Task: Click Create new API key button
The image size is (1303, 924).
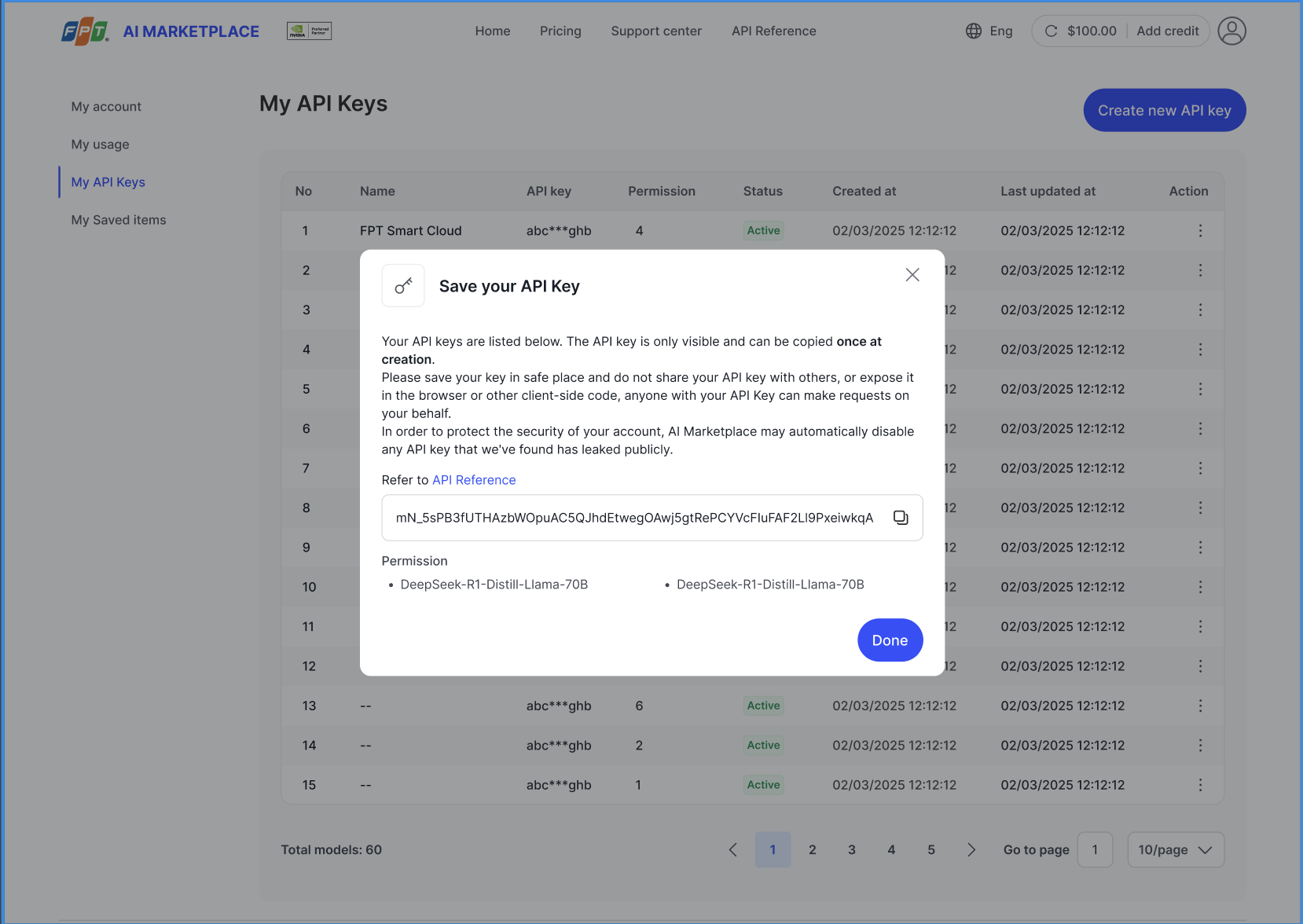Action: click(x=1165, y=111)
